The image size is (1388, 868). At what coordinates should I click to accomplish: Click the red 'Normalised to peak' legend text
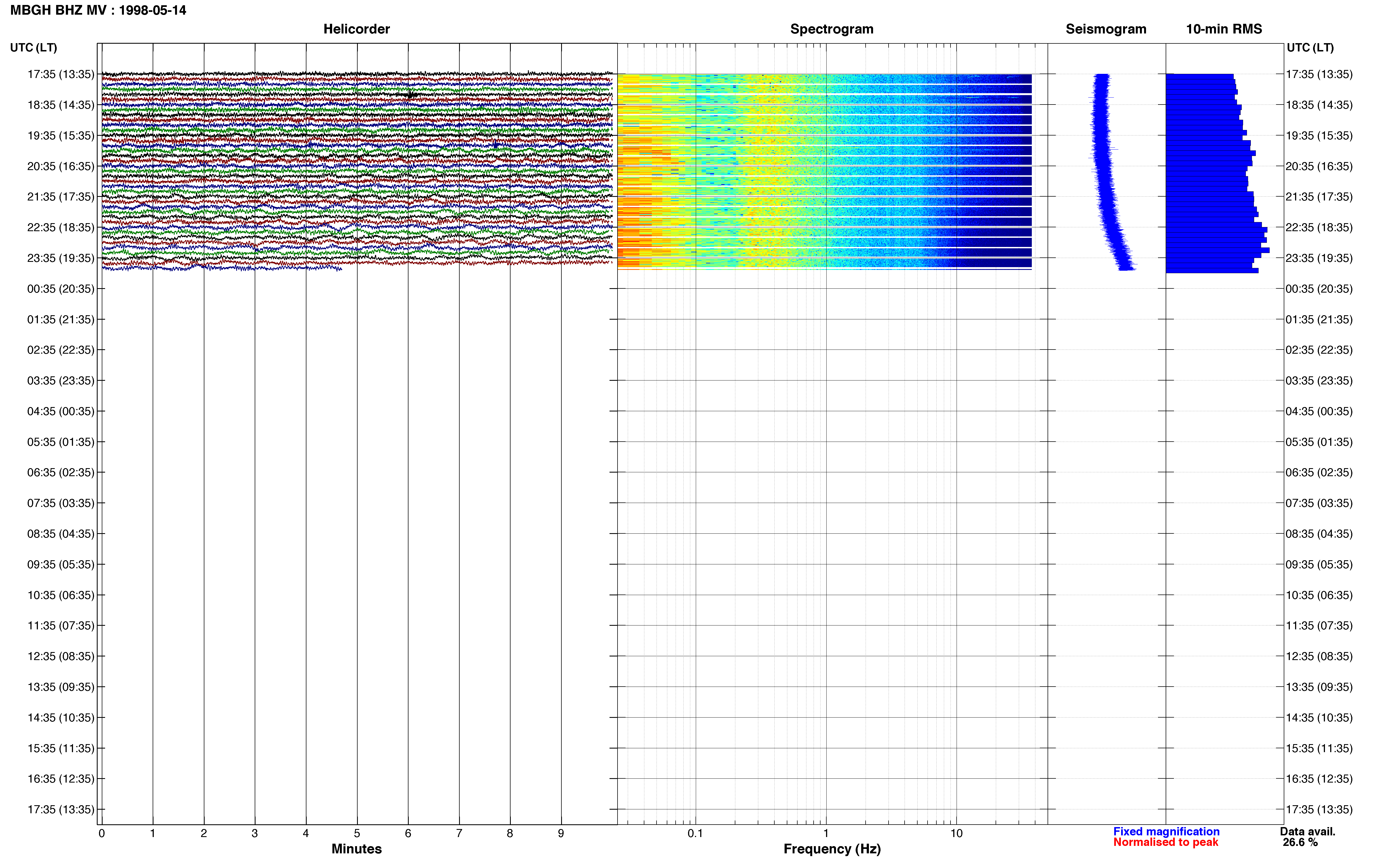[x=1165, y=843]
